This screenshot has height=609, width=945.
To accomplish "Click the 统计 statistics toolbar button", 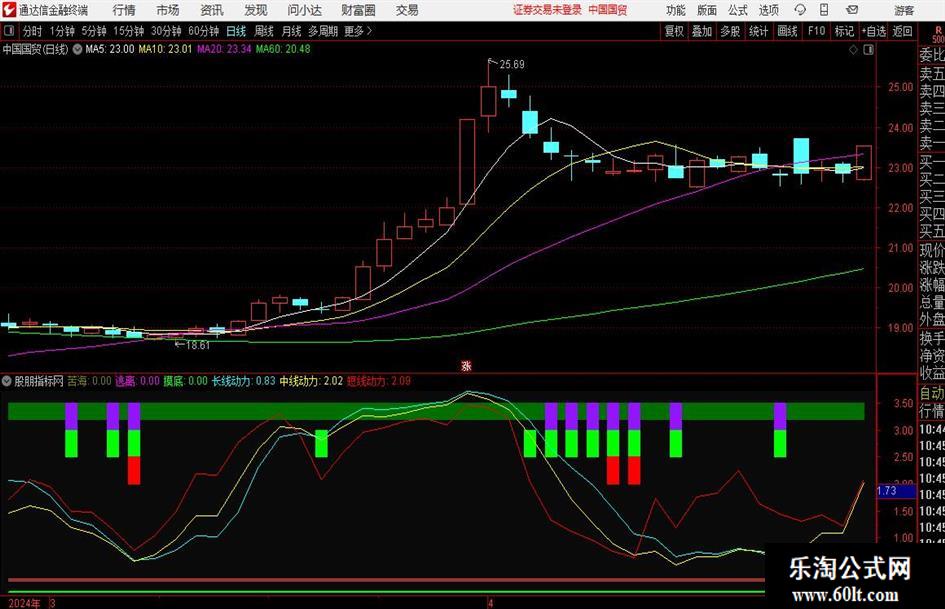I will [758, 31].
